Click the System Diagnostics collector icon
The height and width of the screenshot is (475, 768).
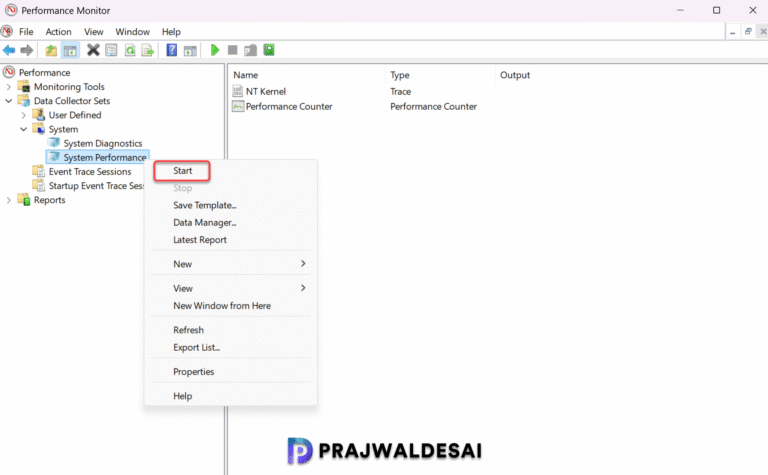54,143
